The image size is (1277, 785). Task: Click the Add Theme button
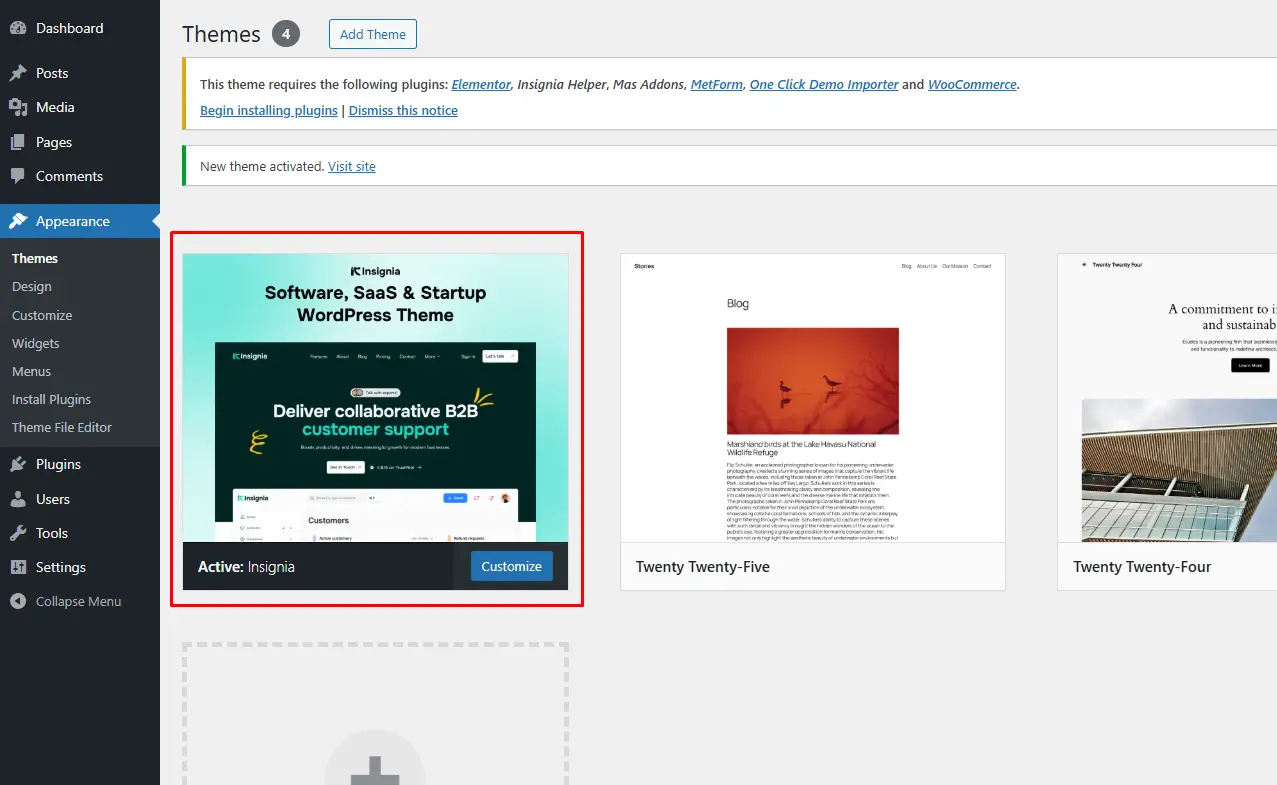[x=373, y=34]
